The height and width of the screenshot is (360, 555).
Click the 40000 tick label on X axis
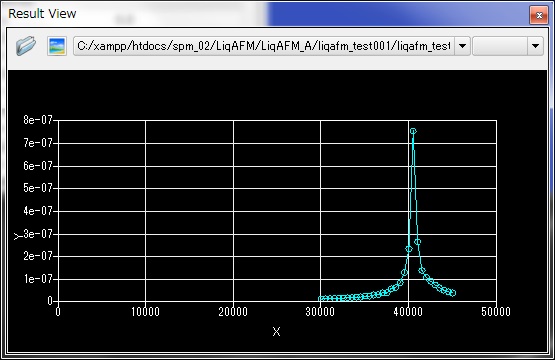(408, 312)
